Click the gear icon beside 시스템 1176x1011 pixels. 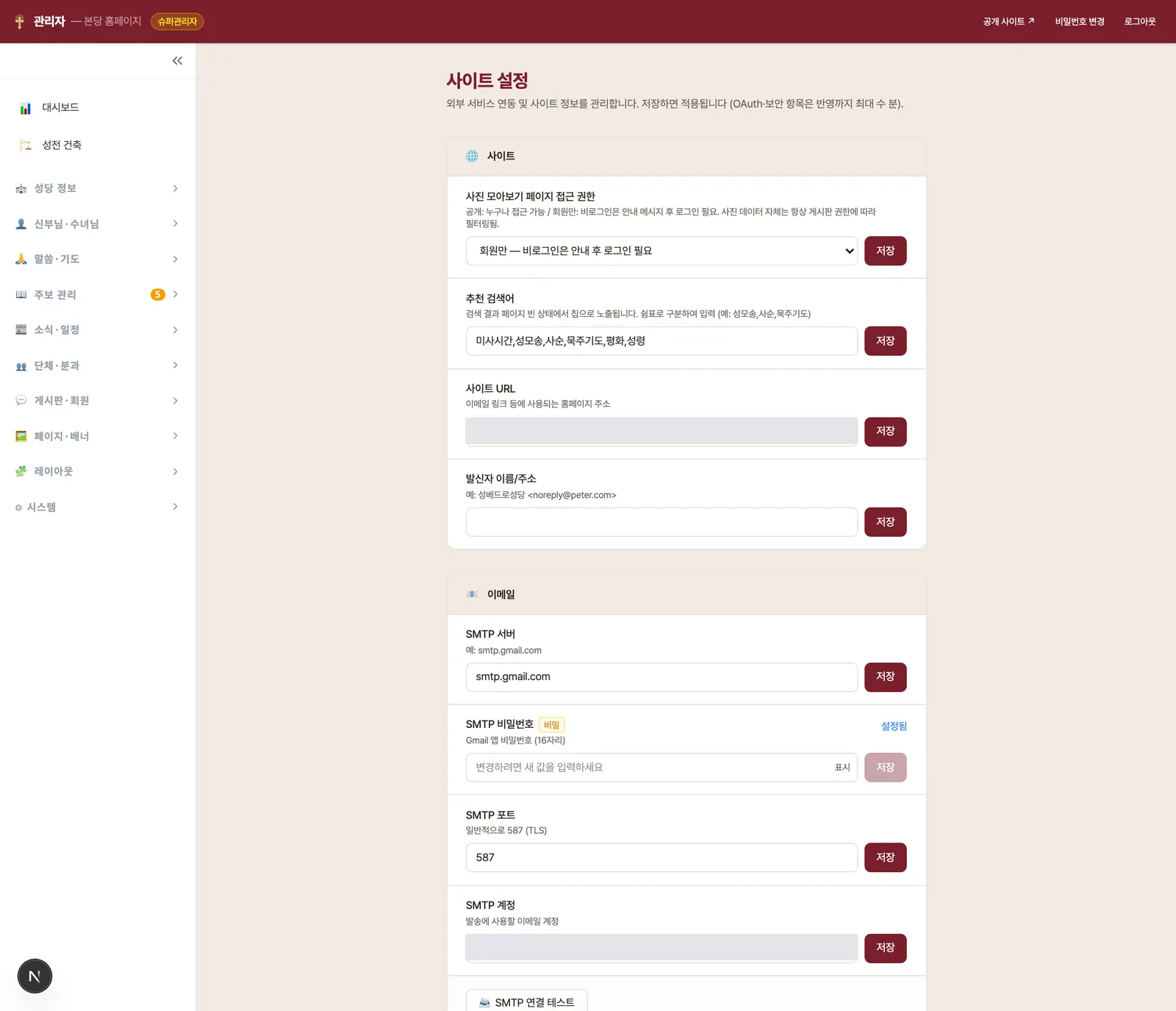click(x=18, y=507)
